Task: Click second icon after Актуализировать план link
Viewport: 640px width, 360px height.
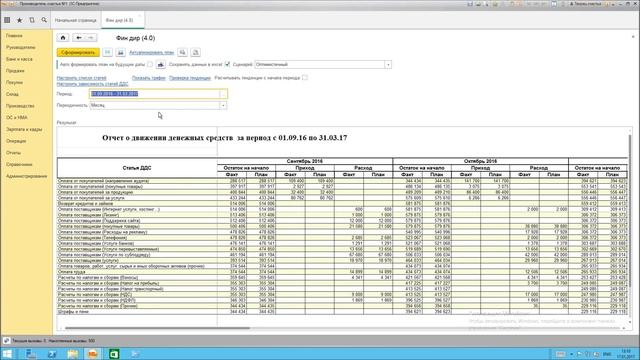Action: pos(196,52)
